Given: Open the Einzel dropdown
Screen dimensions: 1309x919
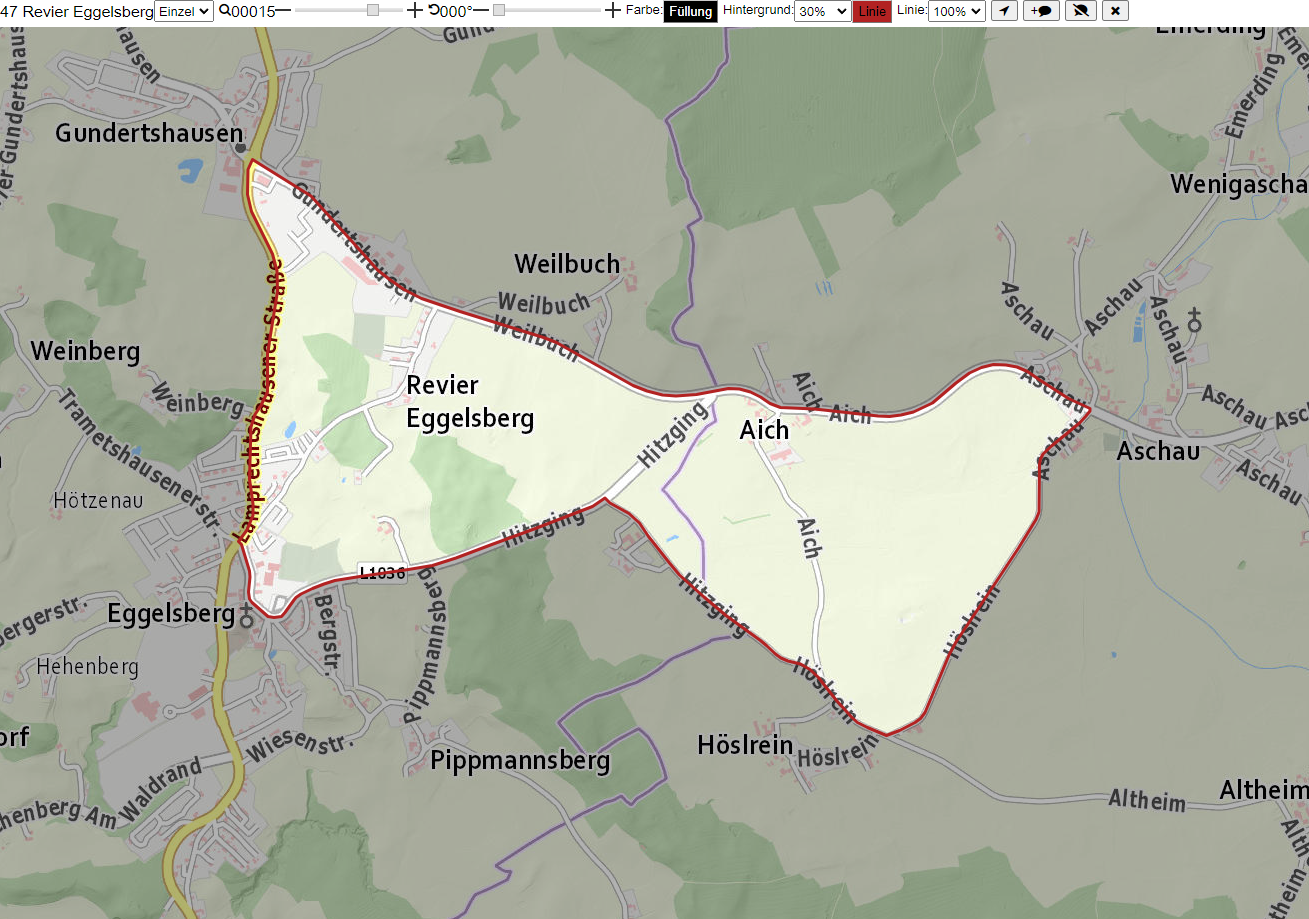Looking at the screenshot, I should click(185, 11).
